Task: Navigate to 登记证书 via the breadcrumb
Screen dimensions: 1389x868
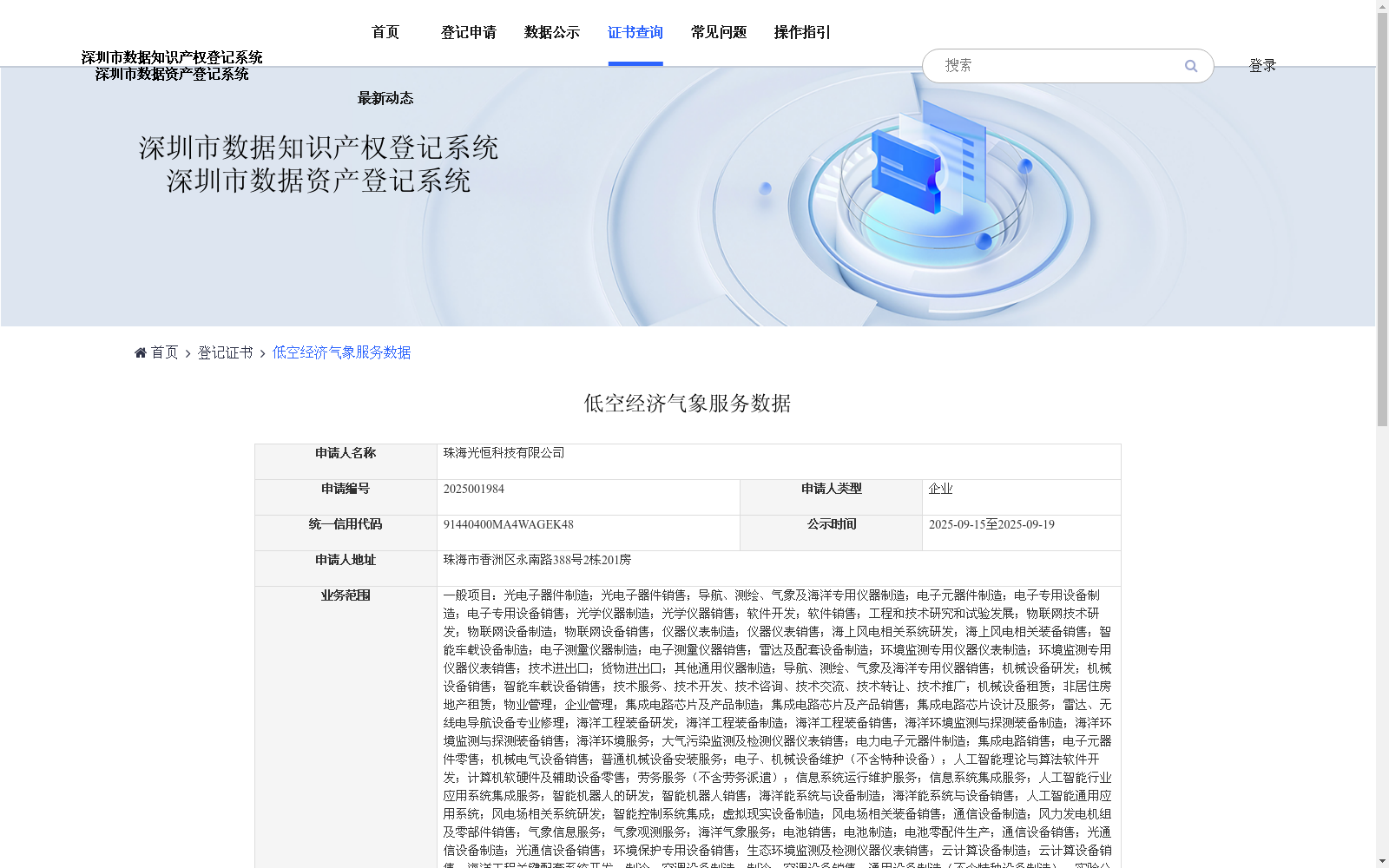Action: click(x=224, y=352)
